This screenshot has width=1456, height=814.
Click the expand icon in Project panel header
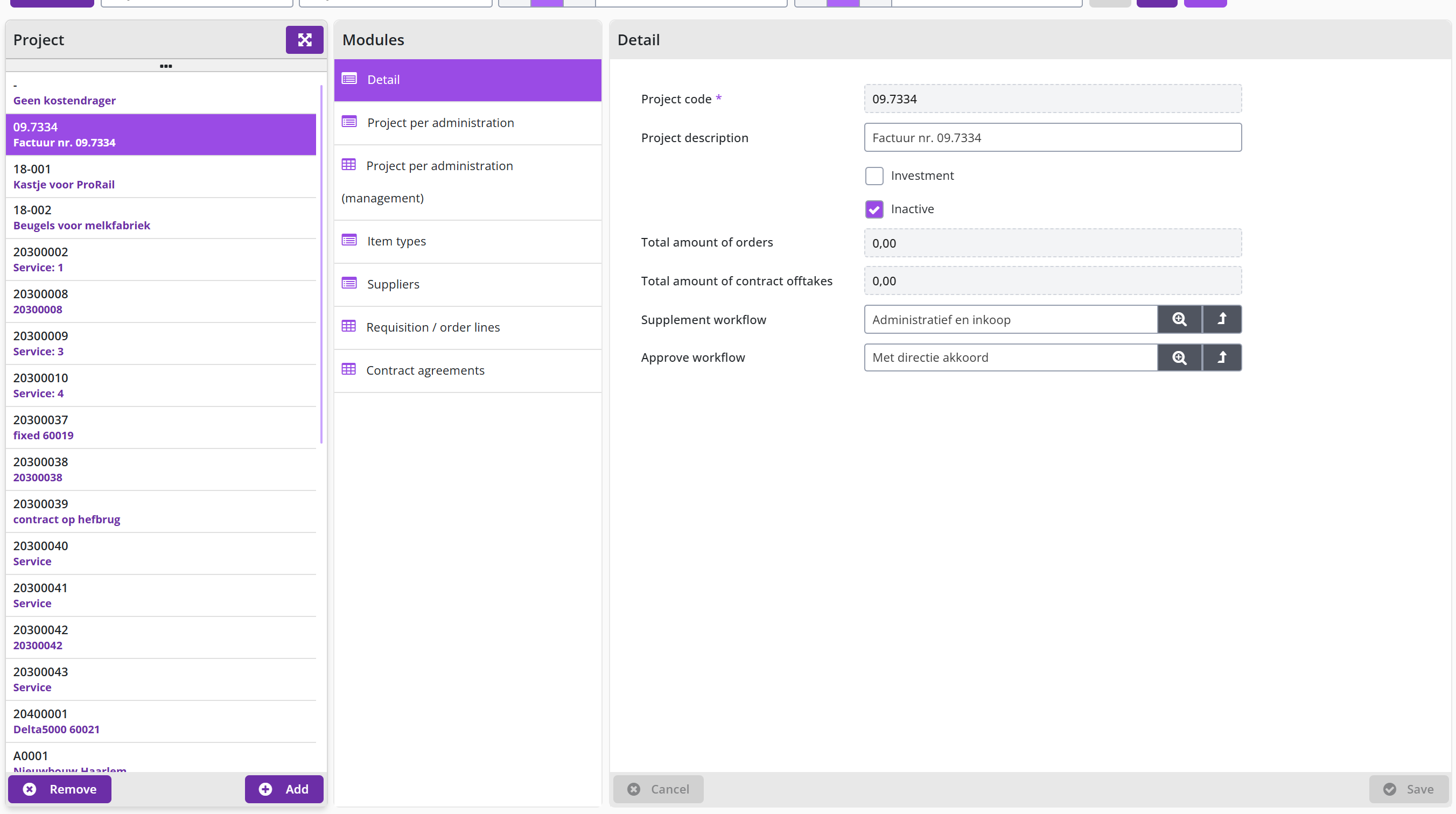[304, 40]
